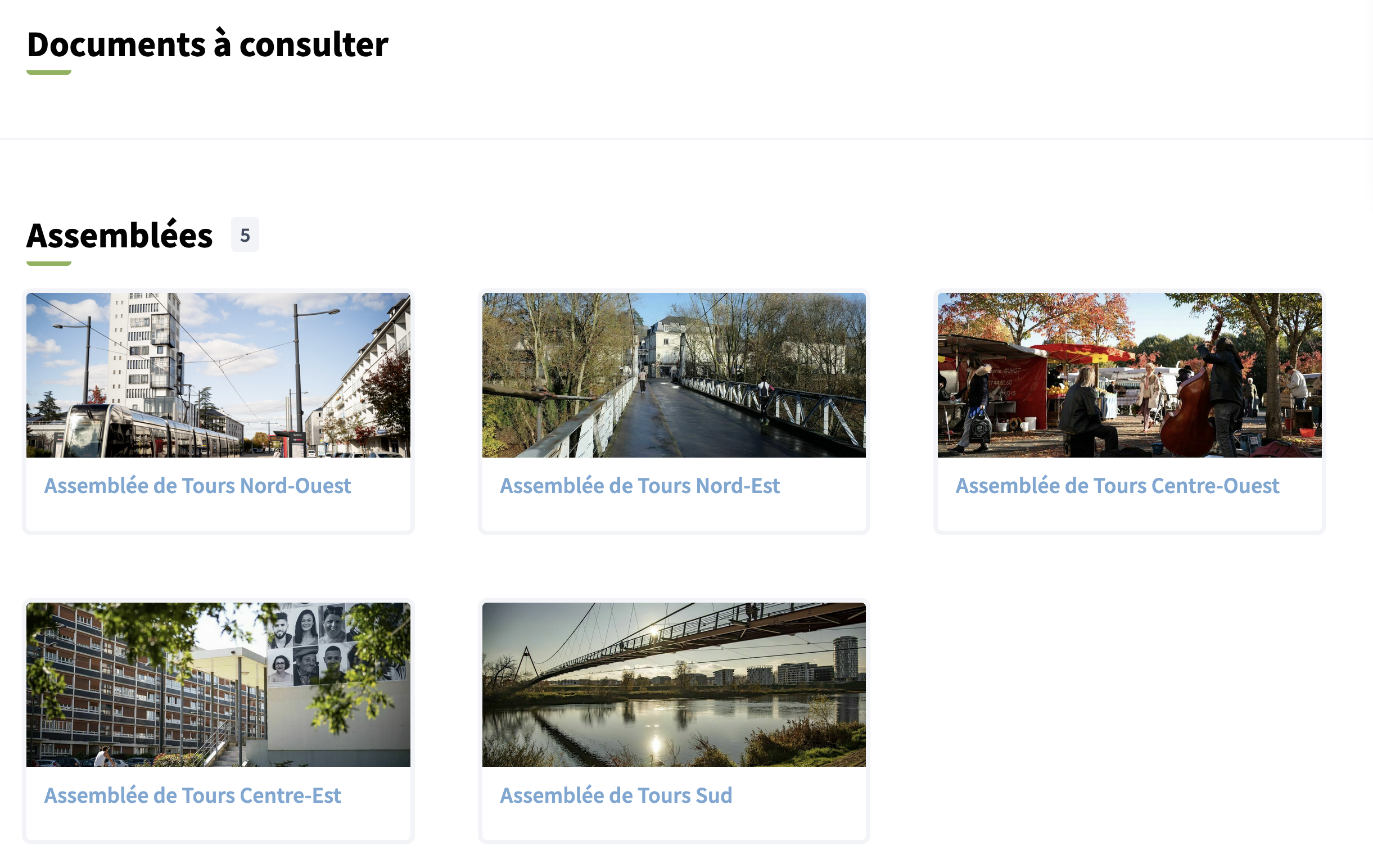Click the empty space below the Nord-Est card title
The width and height of the screenshot is (1373, 868).
[x=674, y=515]
